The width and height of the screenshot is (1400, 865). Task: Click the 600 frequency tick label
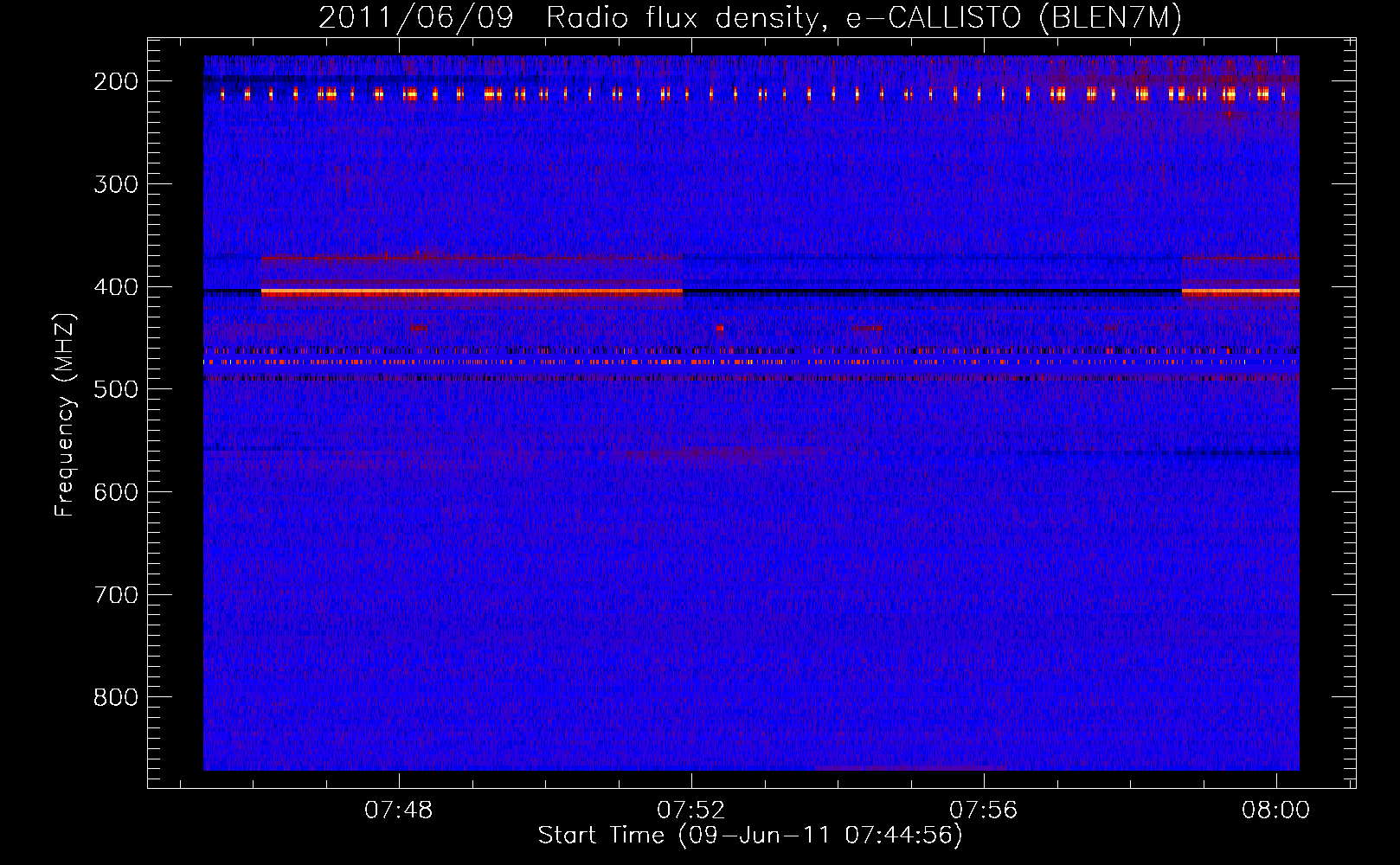116,492
